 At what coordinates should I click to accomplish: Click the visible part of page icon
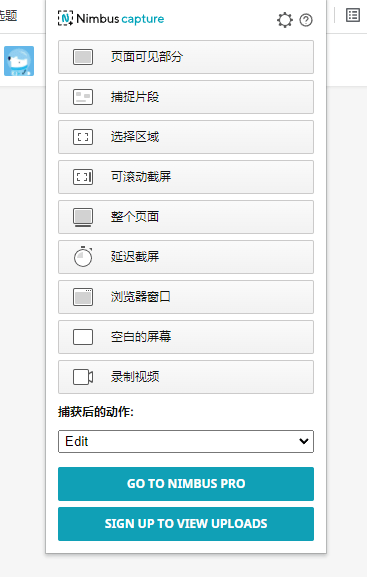click(83, 57)
